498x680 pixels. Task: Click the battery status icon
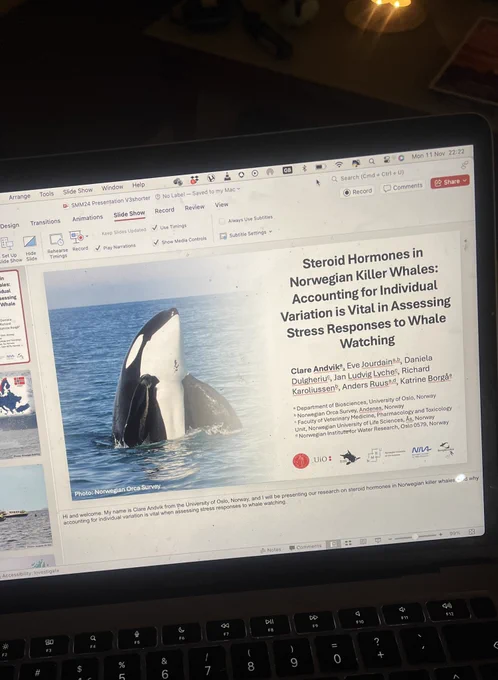tap(320, 166)
